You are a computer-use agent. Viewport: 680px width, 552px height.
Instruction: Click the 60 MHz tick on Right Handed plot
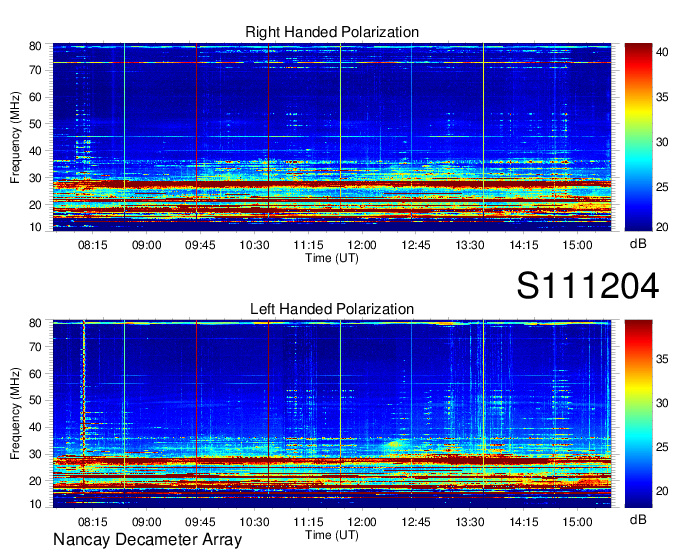[x=35, y=97]
